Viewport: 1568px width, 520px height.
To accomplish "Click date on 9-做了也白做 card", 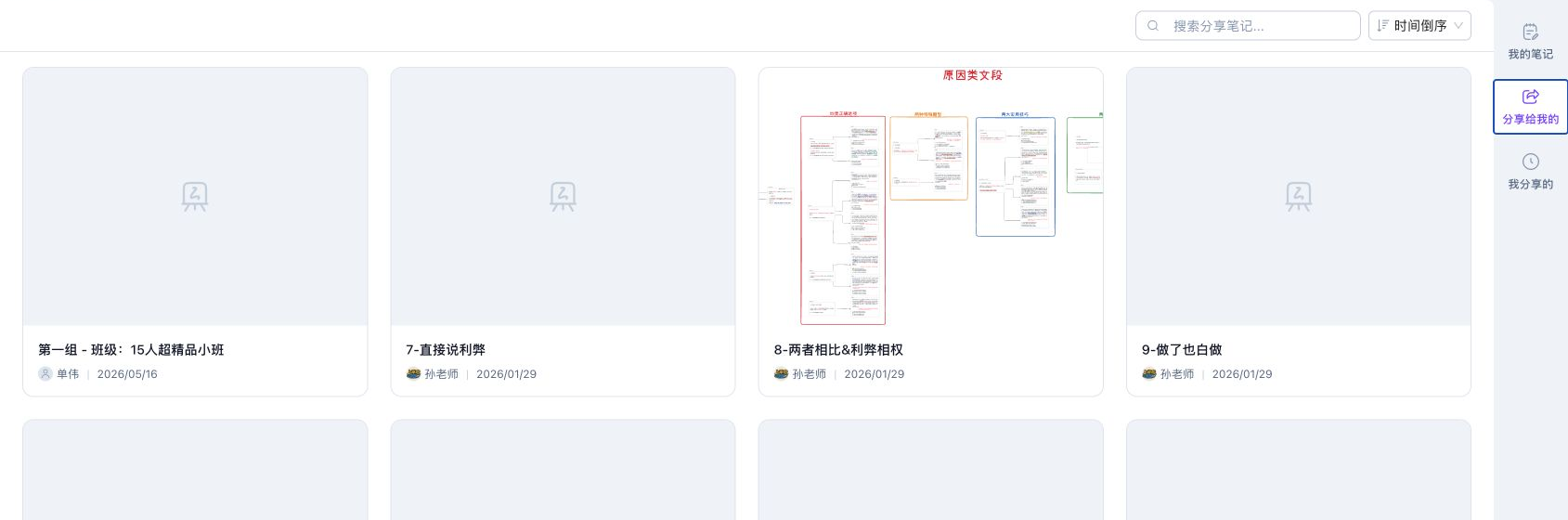I will pos(1242,374).
